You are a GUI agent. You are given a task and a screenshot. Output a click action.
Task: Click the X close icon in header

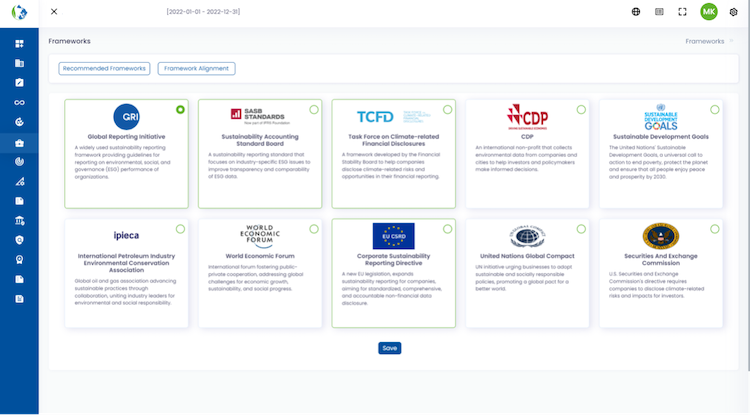coord(54,11)
